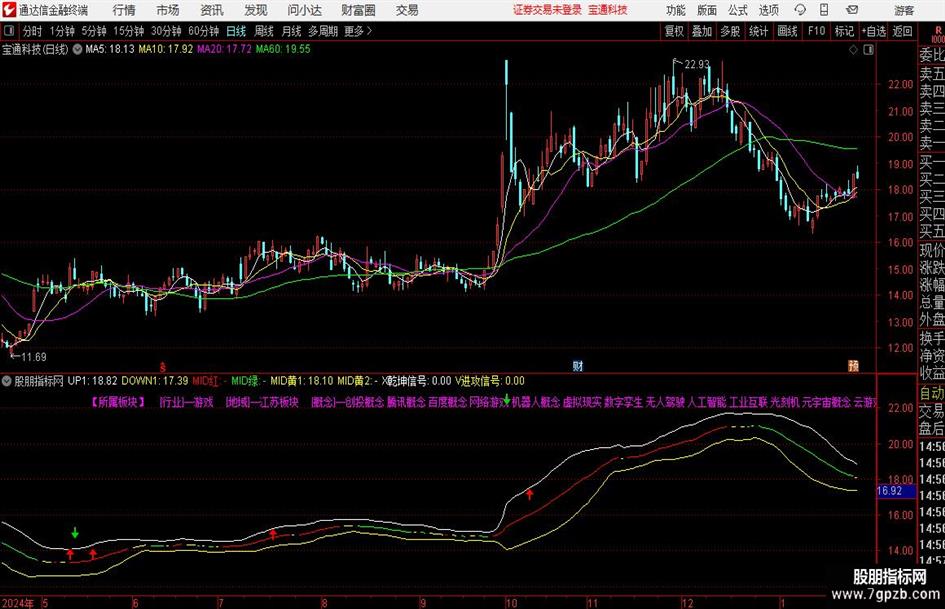This screenshot has width=945, height=609.
Task: Expand the 宝通科技(日线) main chart indicator dropdown
Action: click(x=77, y=49)
